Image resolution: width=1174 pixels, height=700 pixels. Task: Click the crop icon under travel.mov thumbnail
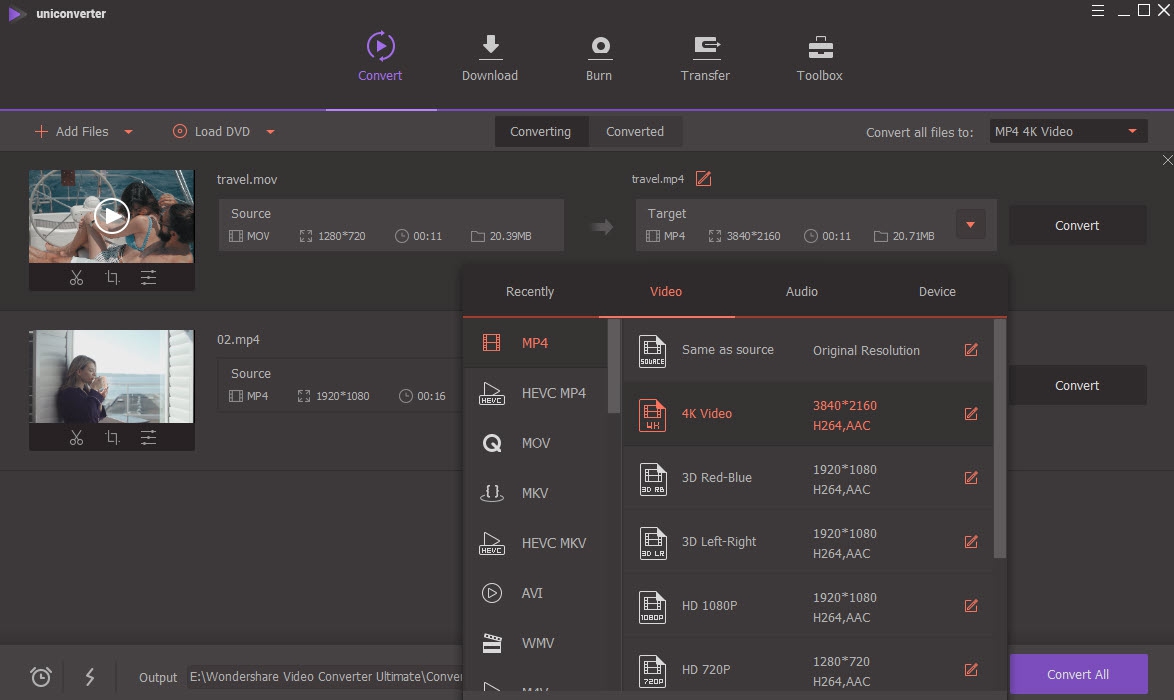[x=112, y=278]
